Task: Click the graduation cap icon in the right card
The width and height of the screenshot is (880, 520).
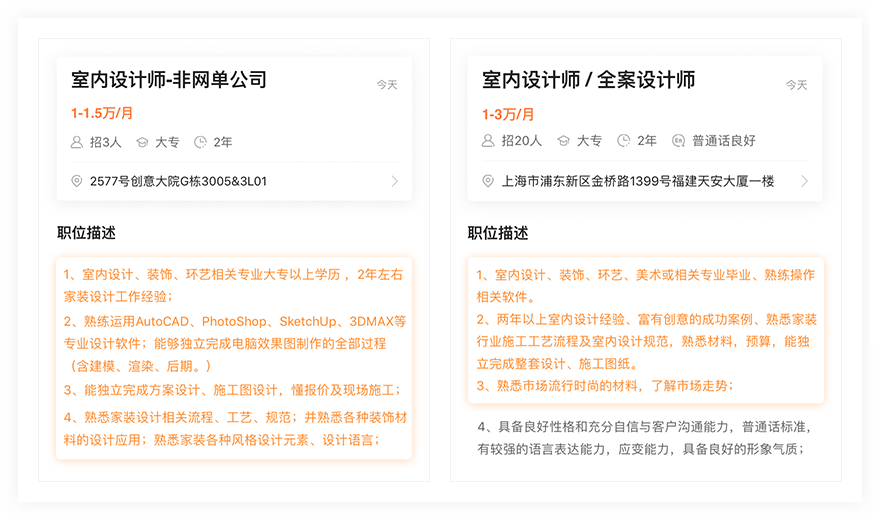Action: (563, 141)
